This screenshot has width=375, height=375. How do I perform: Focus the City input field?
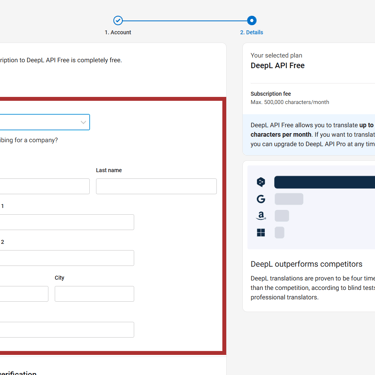coord(94,294)
